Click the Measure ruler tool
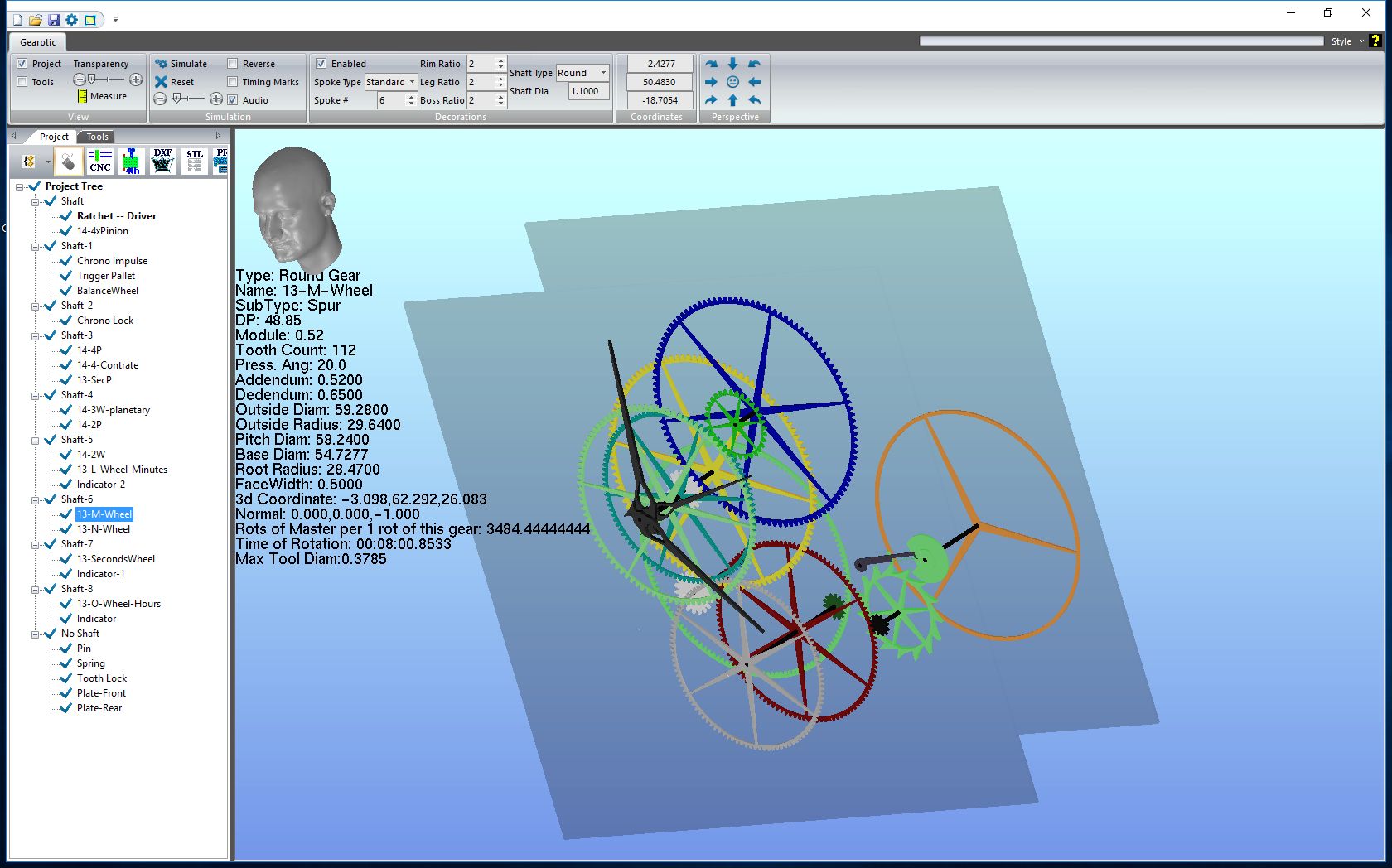The height and width of the screenshot is (868, 1392). tap(102, 96)
